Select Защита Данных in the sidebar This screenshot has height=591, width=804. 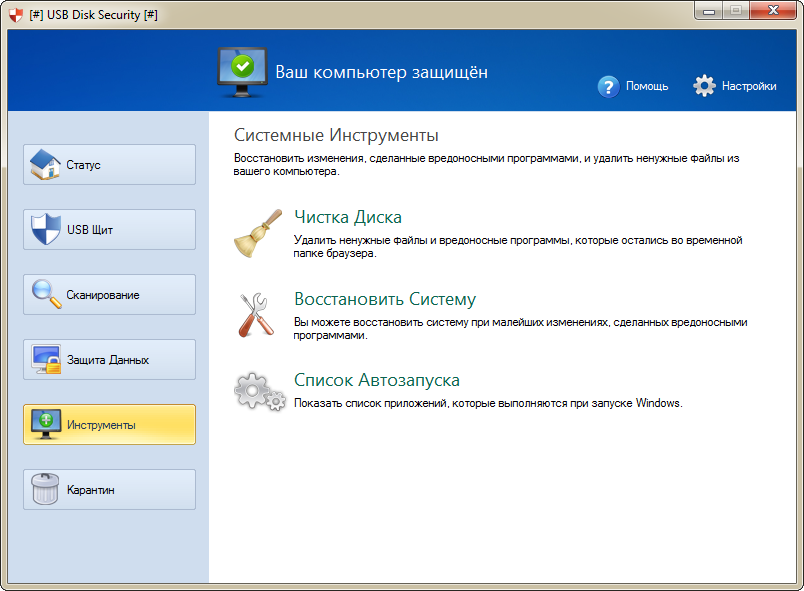108,359
